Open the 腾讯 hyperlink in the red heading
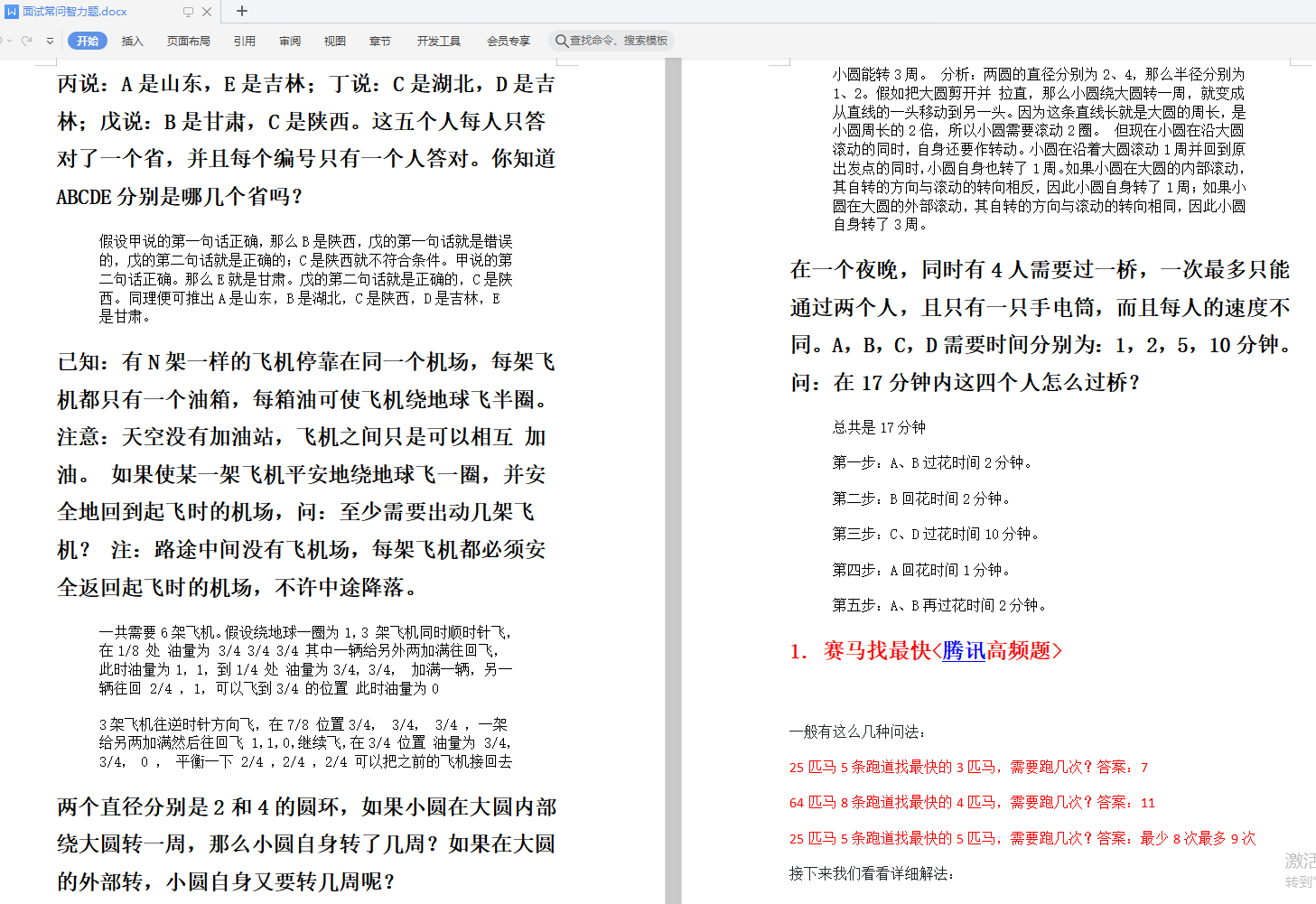The height and width of the screenshot is (904, 1316). tap(964, 650)
